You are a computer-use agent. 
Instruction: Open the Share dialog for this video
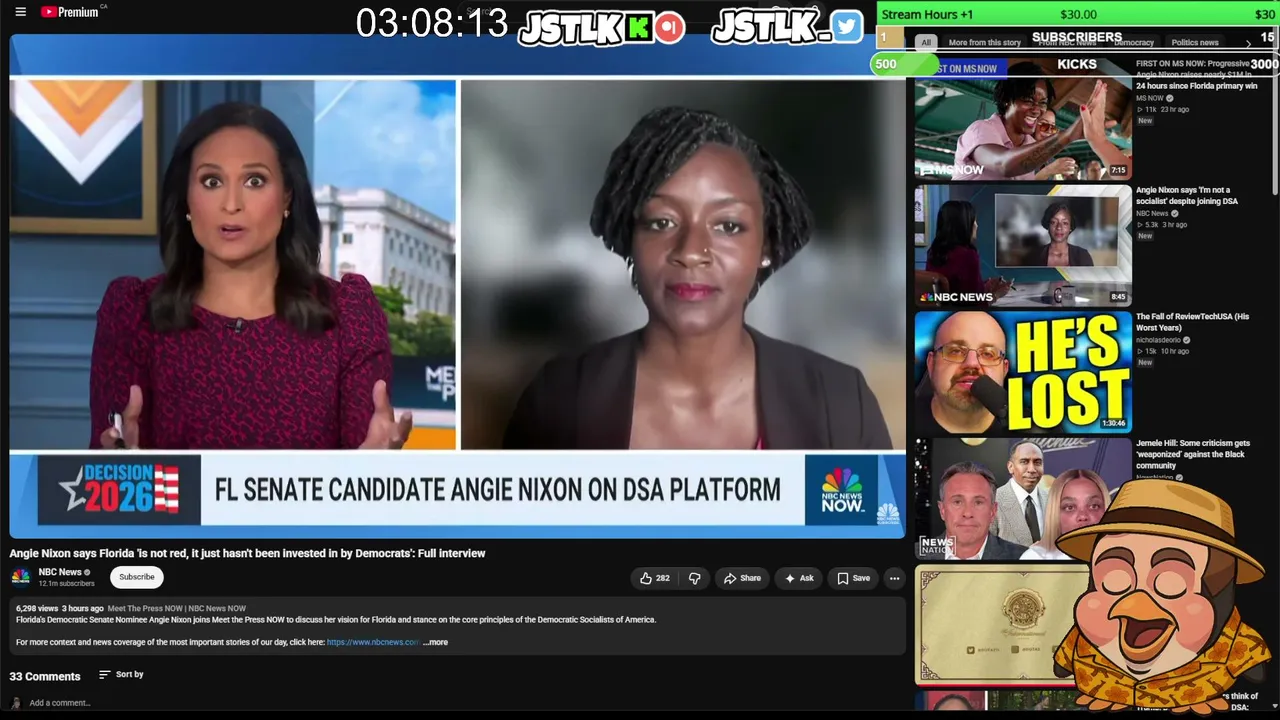tap(742, 578)
